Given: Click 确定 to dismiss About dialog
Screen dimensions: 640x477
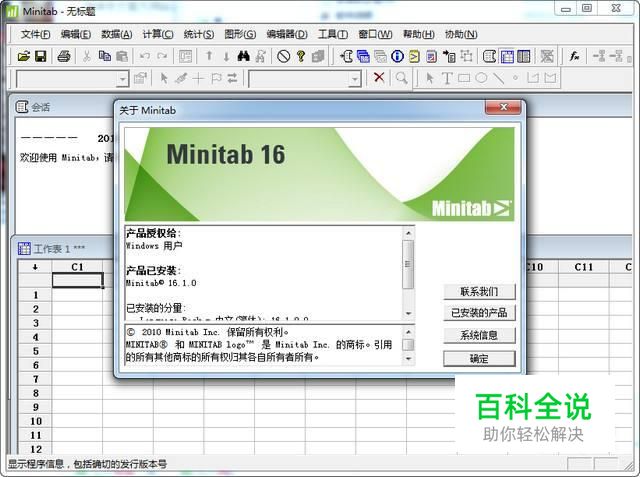Looking at the screenshot, I should (479, 359).
